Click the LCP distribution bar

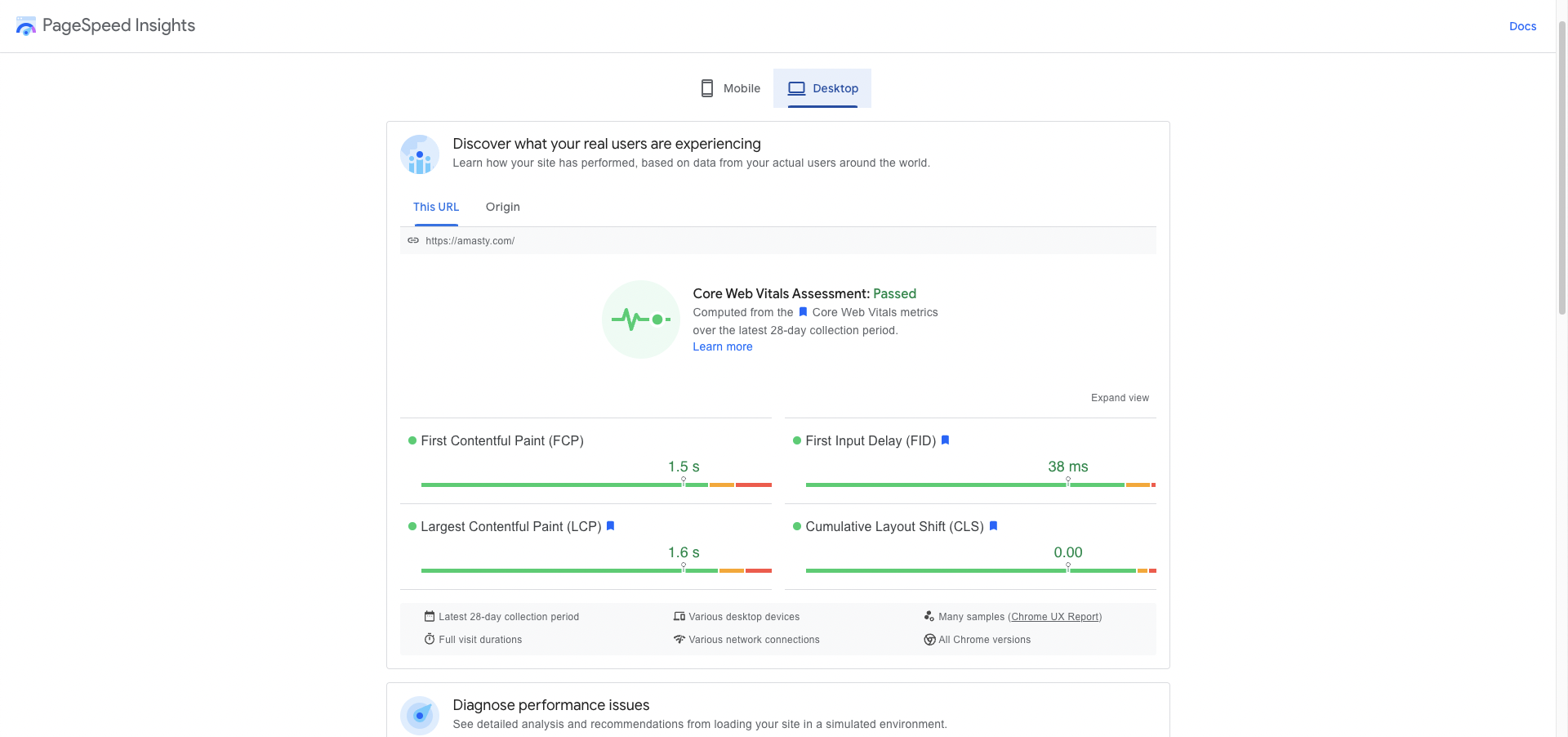596,570
